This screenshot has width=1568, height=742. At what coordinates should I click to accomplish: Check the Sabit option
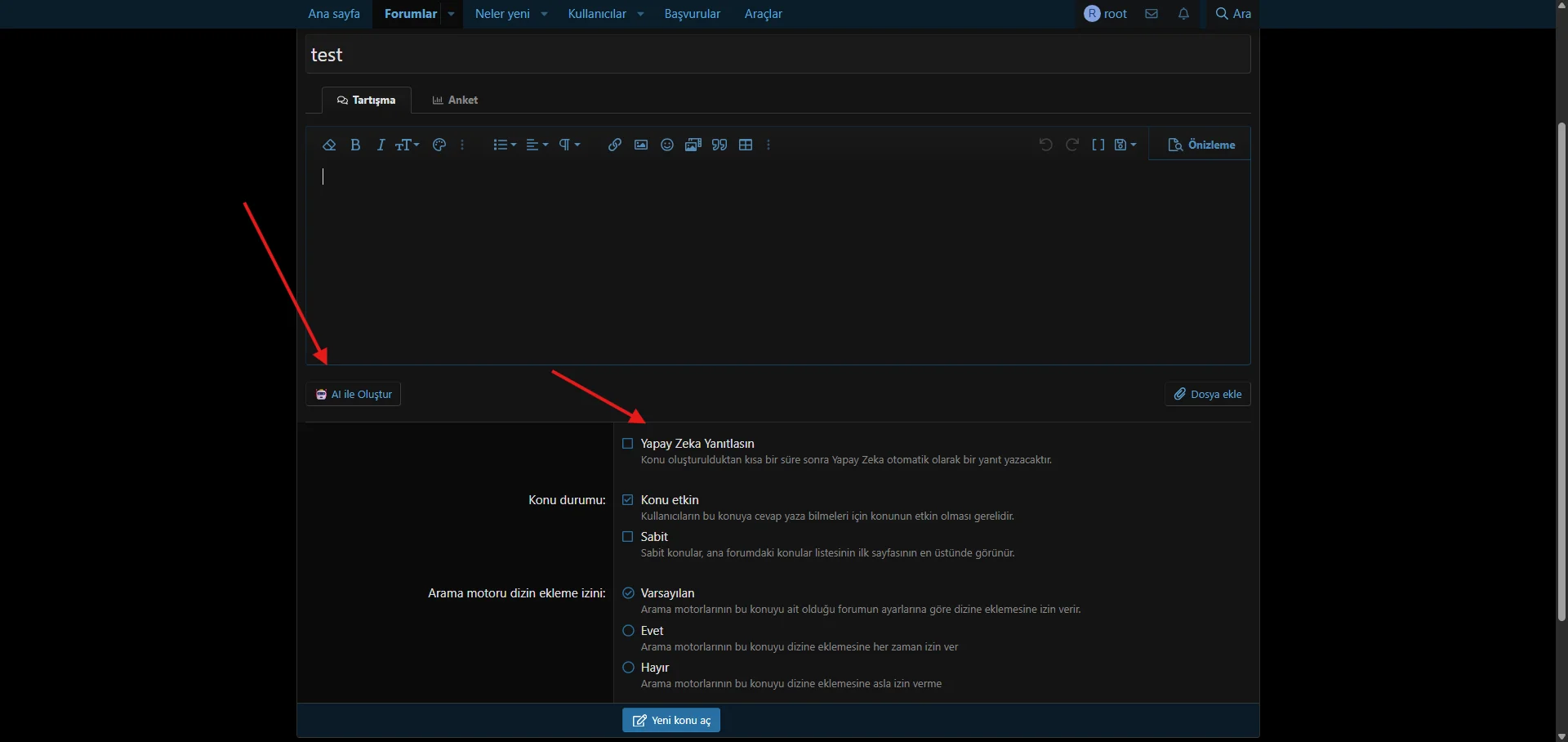(628, 537)
